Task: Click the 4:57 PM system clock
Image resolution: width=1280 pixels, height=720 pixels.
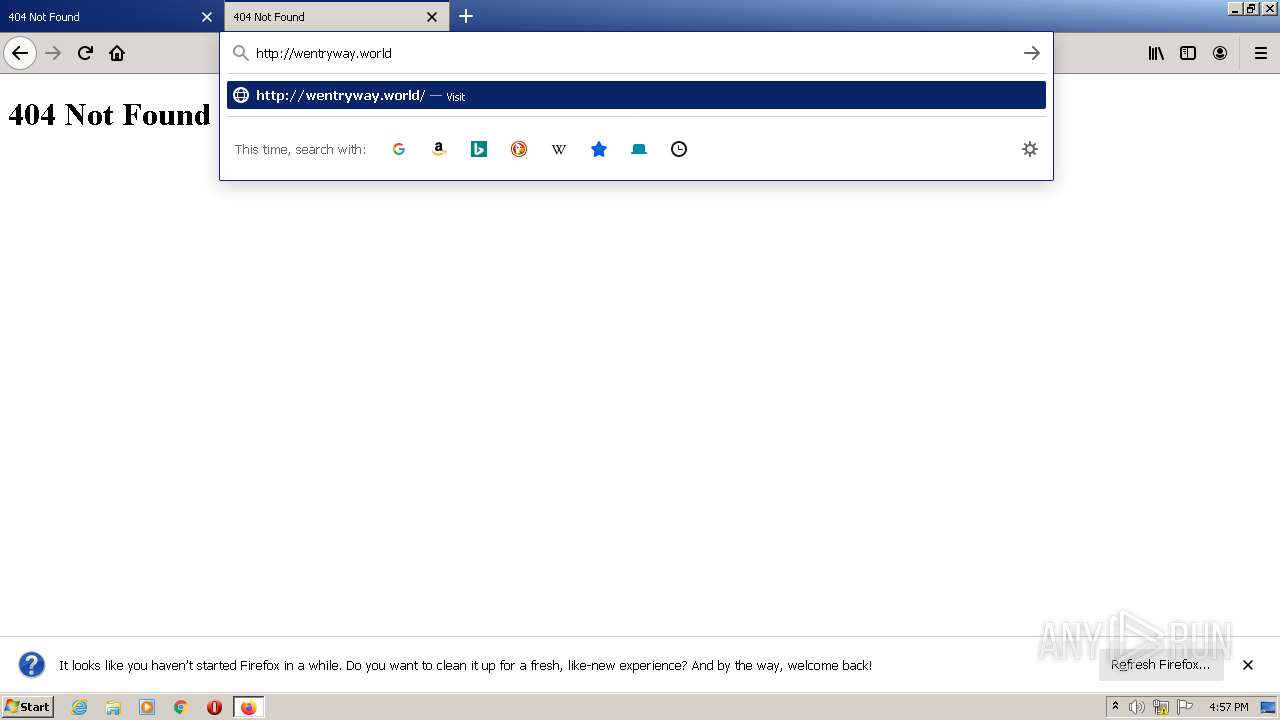Action: pyautogui.click(x=1229, y=707)
